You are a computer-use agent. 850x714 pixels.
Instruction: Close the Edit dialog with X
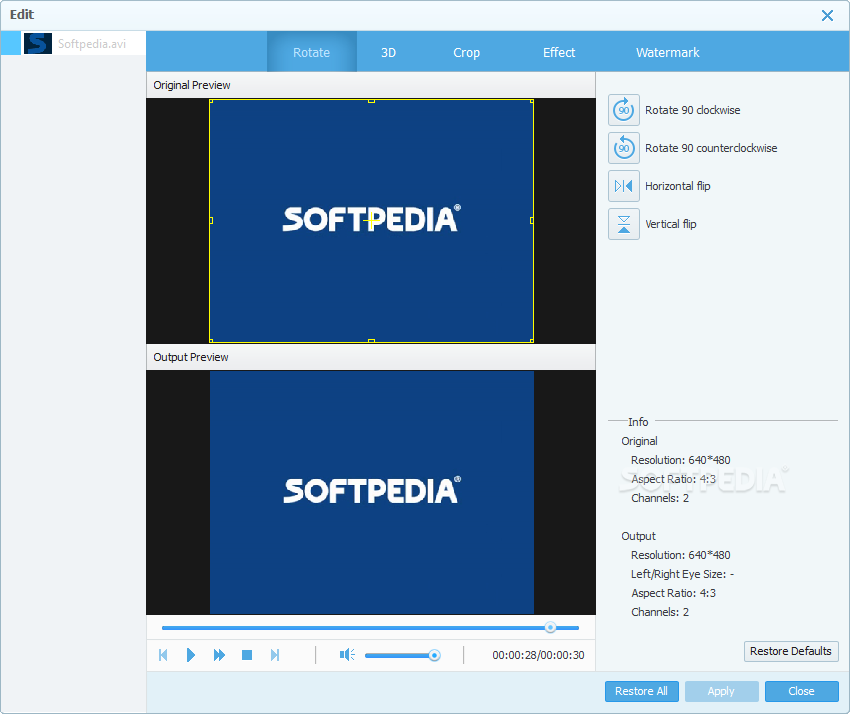(827, 15)
